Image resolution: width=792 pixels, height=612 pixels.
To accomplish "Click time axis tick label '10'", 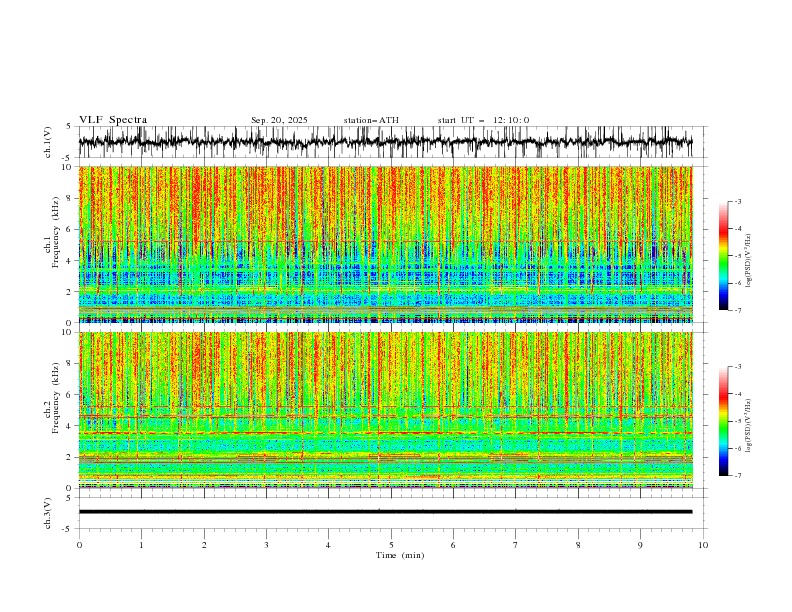I will (703, 545).
